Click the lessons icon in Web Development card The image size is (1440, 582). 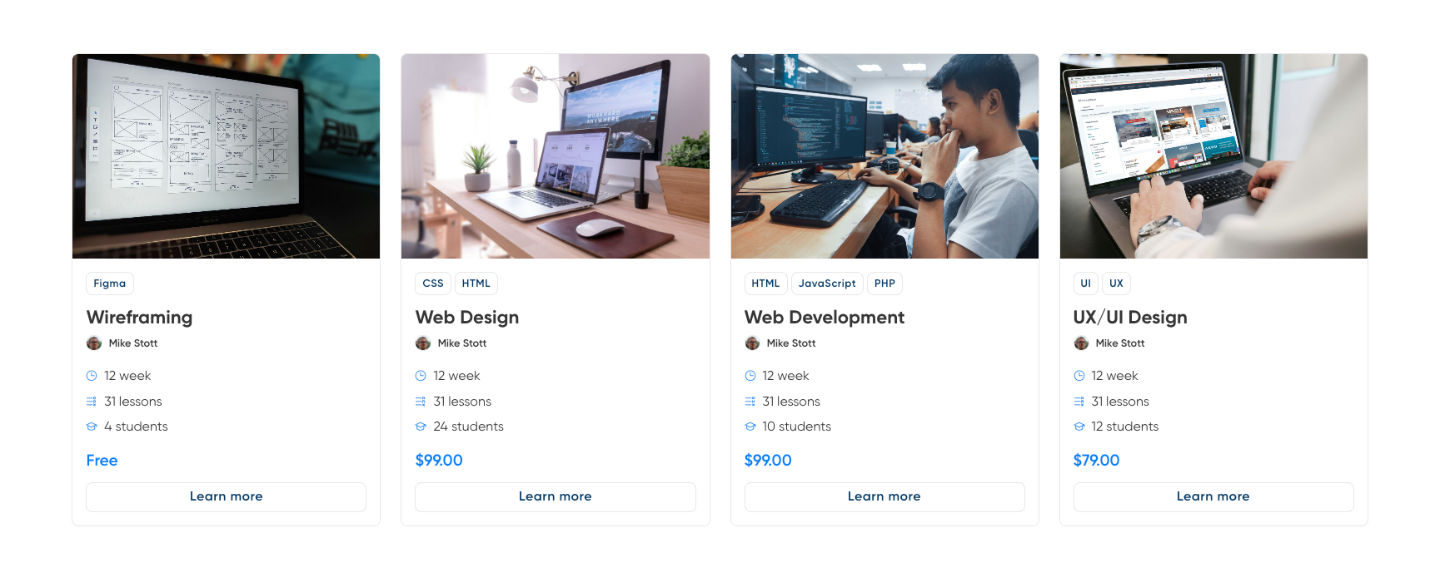point(750,401)
